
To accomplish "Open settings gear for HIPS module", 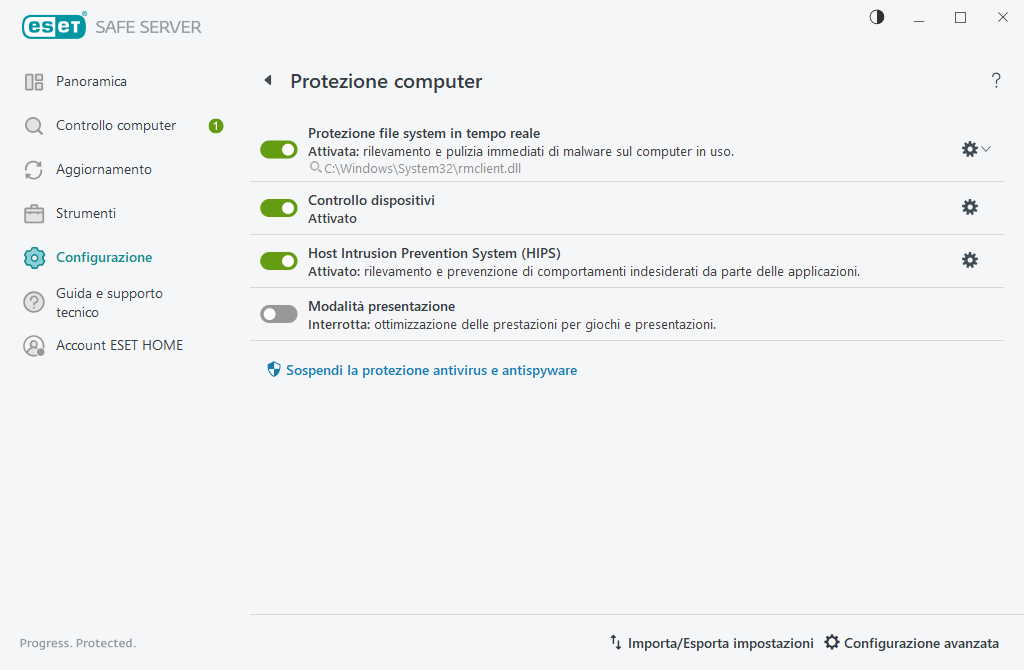I will [x=969, y=260].
